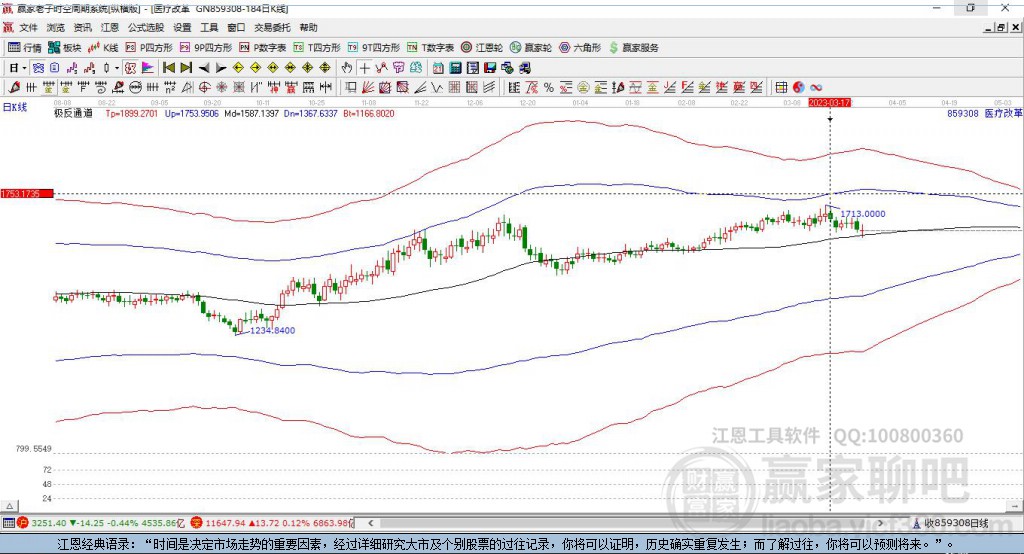Viewport: 1024px width, 554px height.
Task: Click the Shanghai index 3251.40 status
Action: 103,523
